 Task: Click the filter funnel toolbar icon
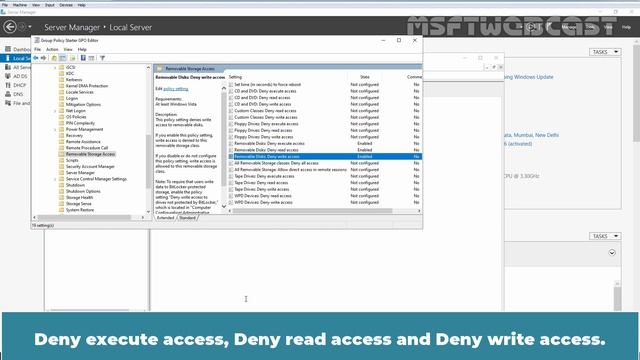tap(102, 58)
